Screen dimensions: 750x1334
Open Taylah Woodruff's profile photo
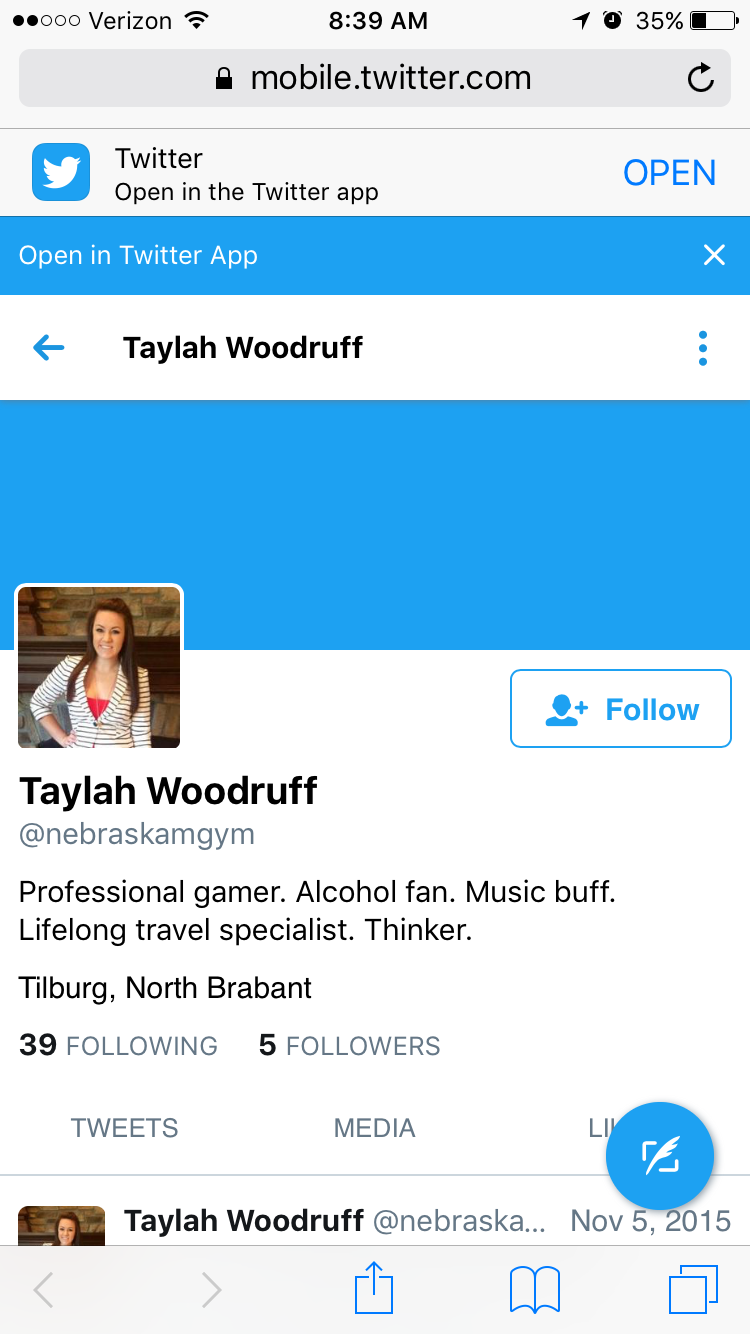point(99,667)
